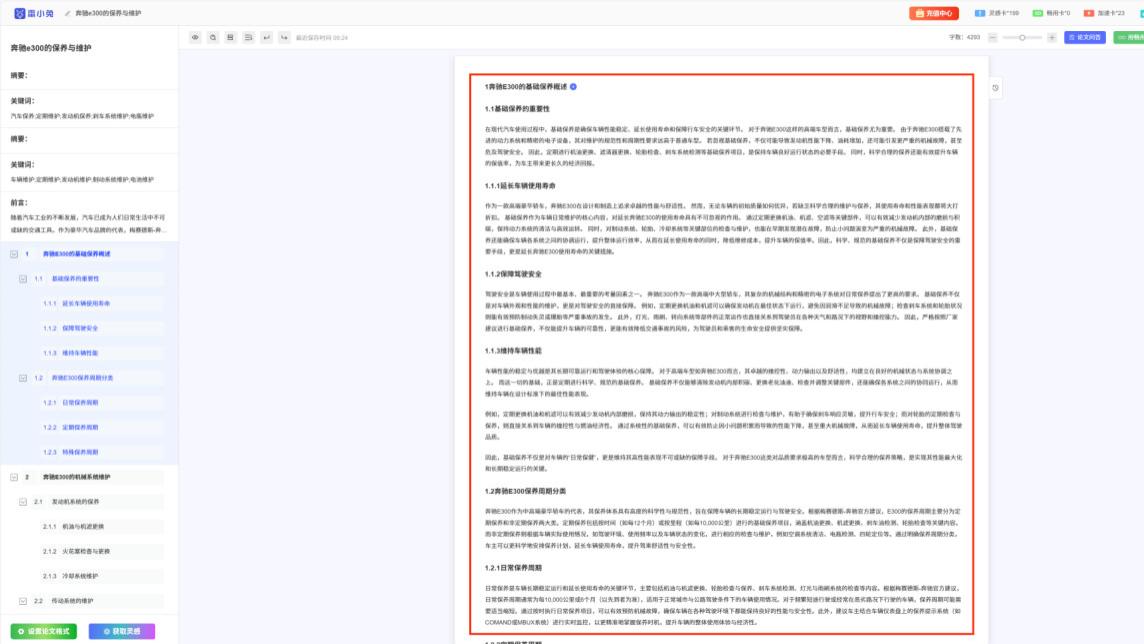This screenshot has width=1144, height=644.
Task: Collapse section 2.1 发动机系统的保养
Action: pos(23,502)
